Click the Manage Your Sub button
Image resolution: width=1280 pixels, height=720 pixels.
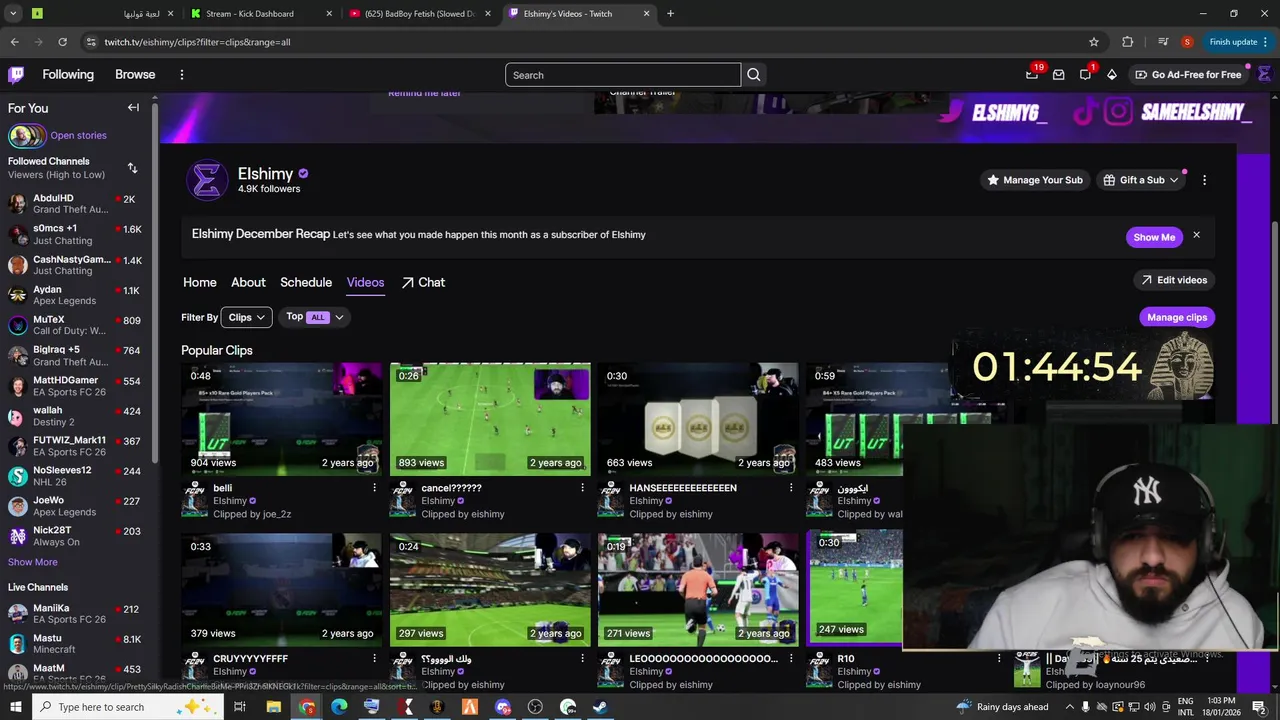tap(1035, 180)
